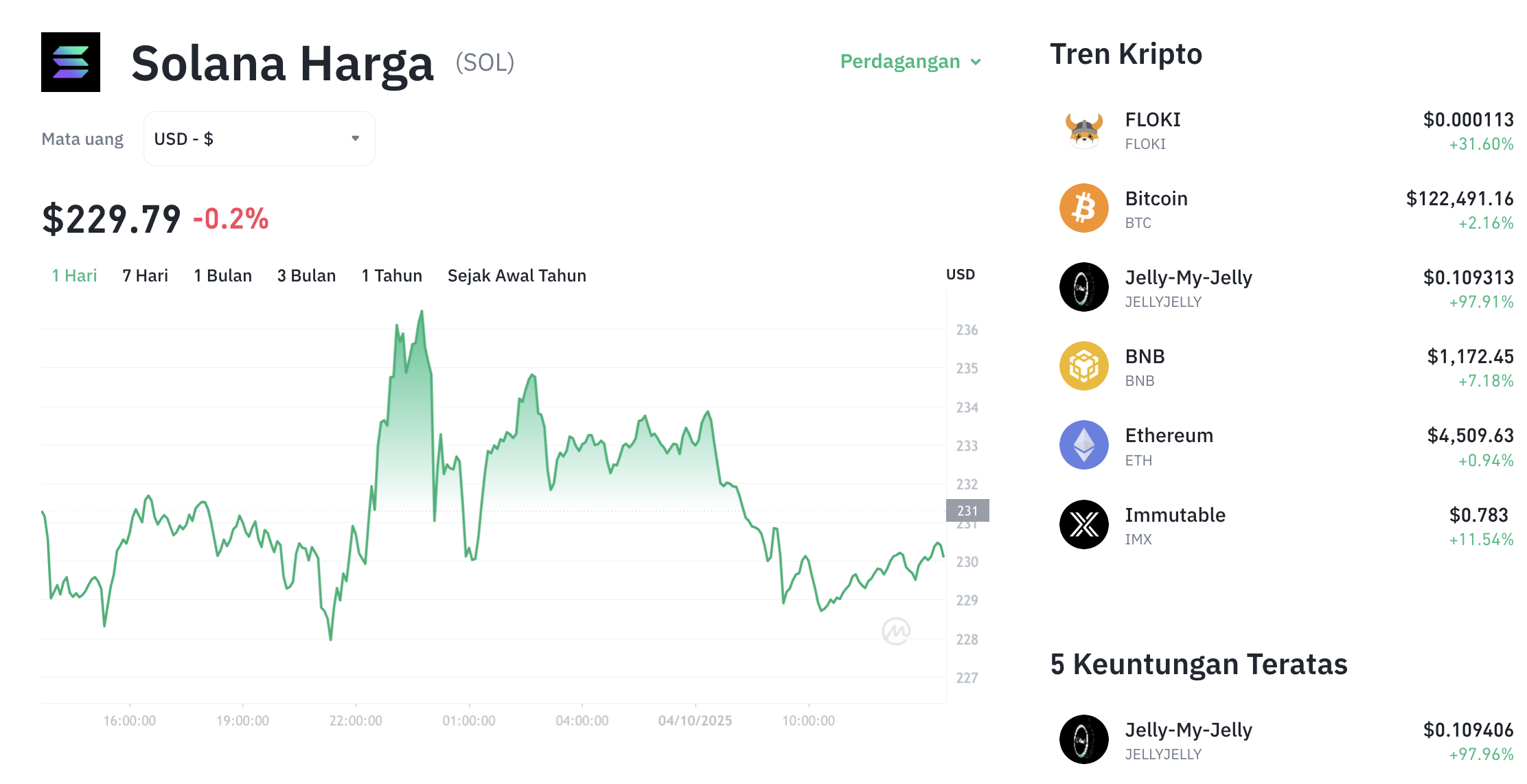Choose the Sejak Awal Tahun range
The height and width of the screenshot is (784, 1527).
[x=516, y=275]
